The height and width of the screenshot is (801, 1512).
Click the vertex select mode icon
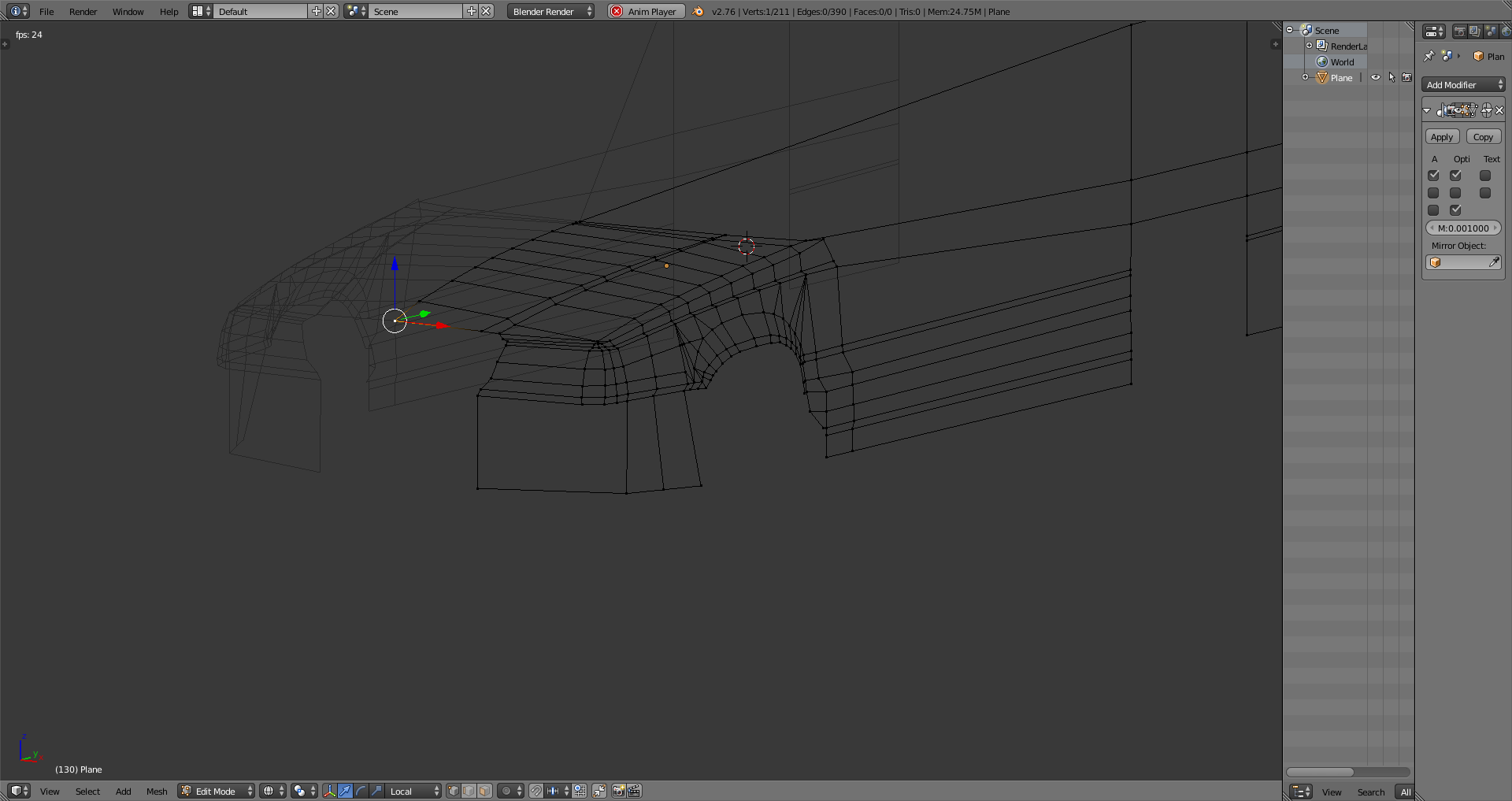[x=454, y=791]
